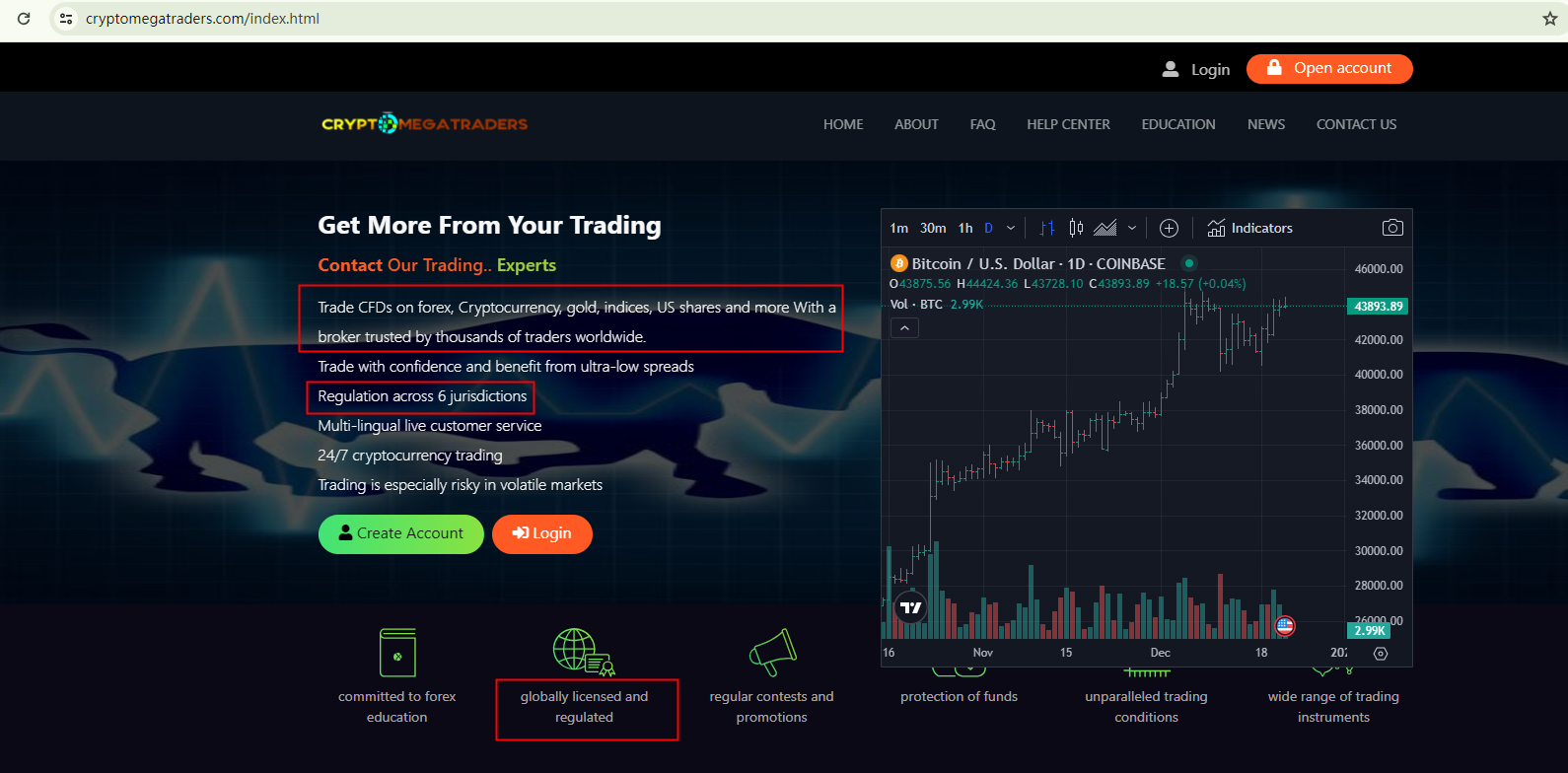Click the 'Regulation across 6 jurisdictions' line
This screenshot has height=773, width=1568.
[x=422, y=395]
